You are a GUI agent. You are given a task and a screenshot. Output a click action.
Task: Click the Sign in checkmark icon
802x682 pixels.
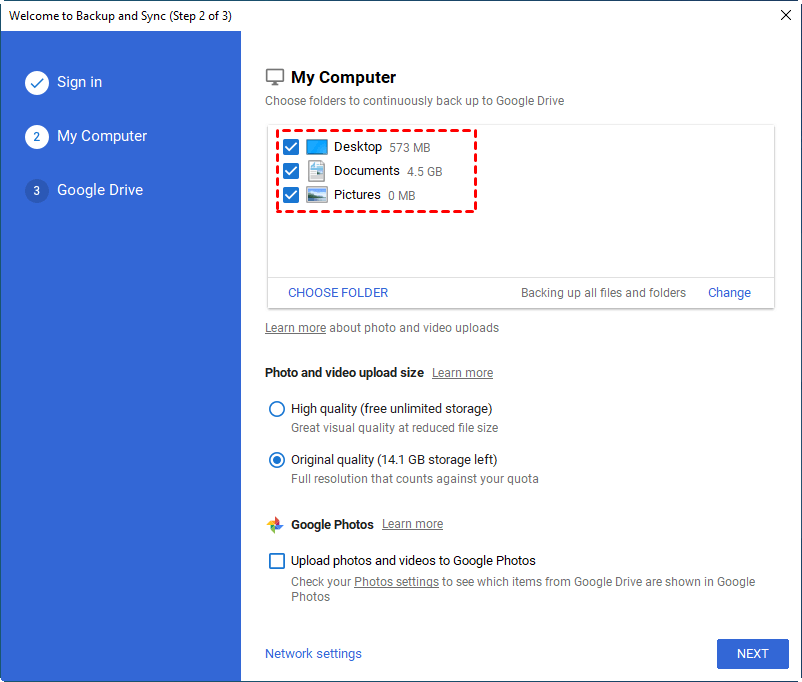[37, 83]
